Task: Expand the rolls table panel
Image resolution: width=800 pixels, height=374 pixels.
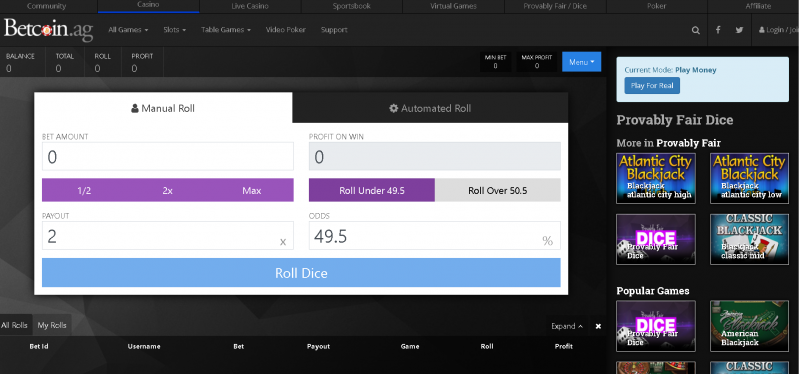Action: (x=567, y=326)
